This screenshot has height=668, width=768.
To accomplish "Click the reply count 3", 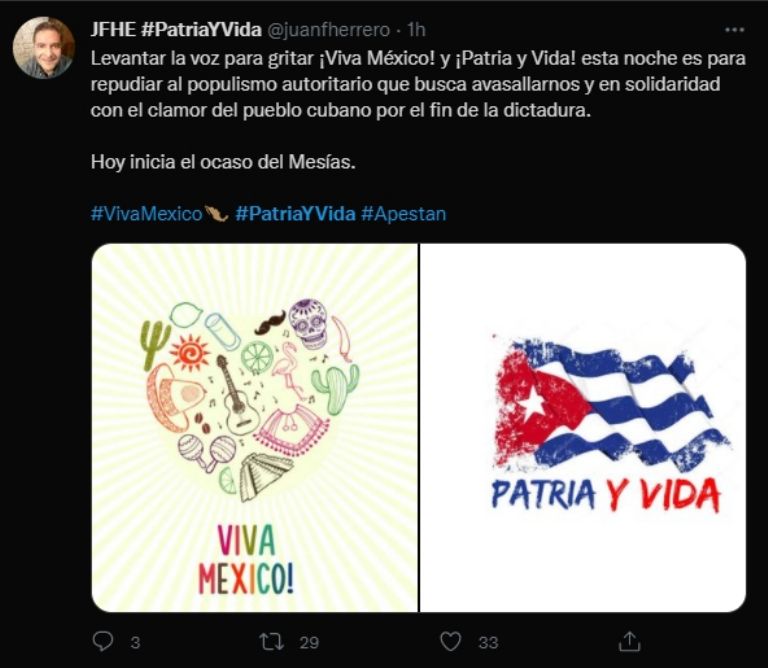I will click(x=136, y=643).
